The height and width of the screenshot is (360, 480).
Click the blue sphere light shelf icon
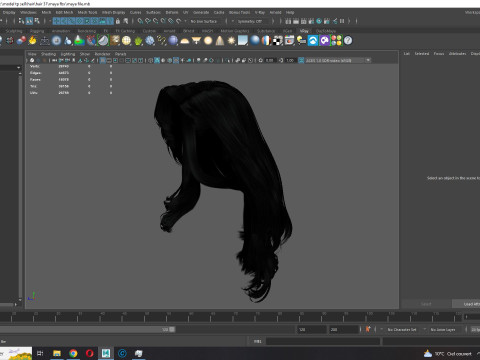(x=173, y=41)
